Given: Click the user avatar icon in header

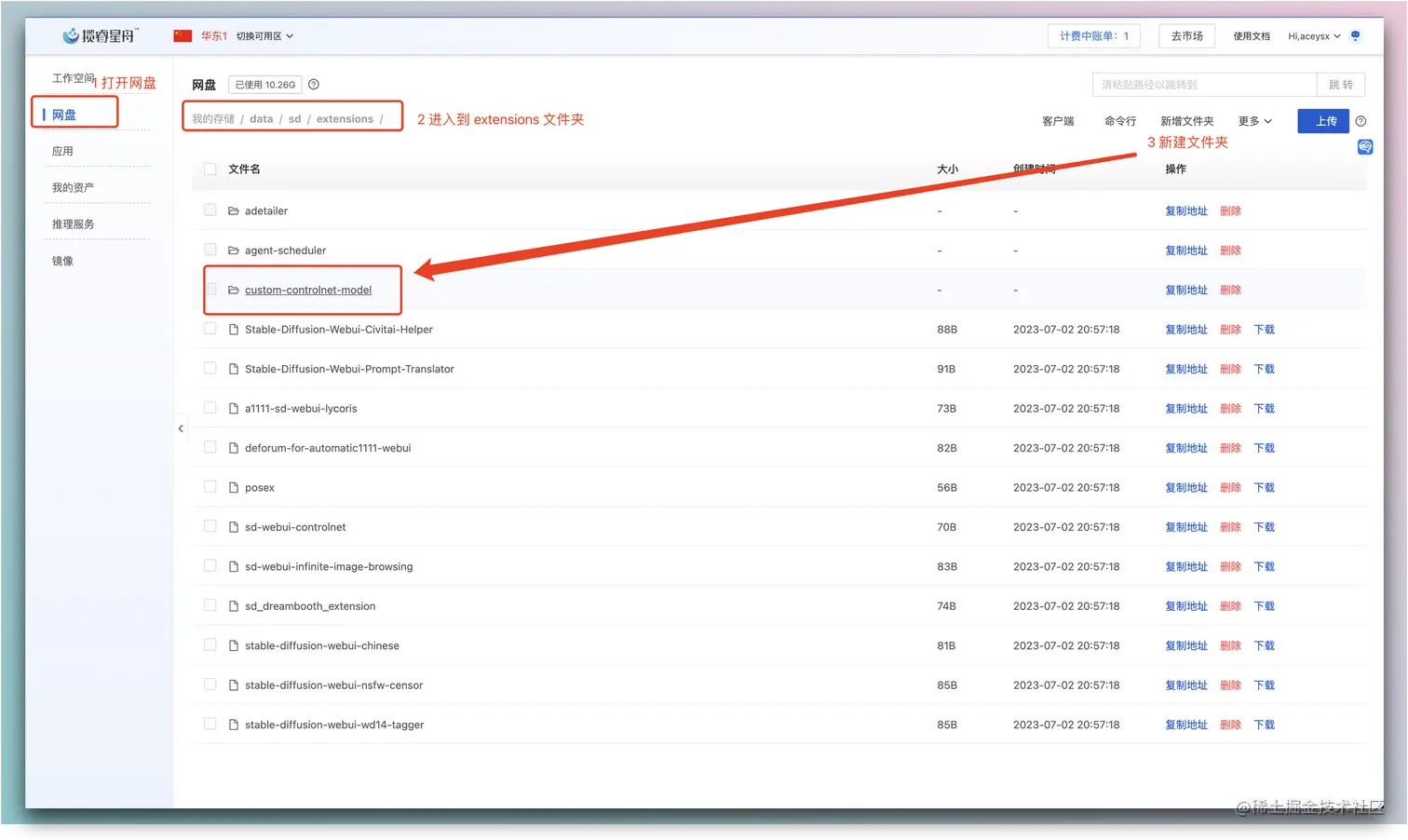Looking at the screenshot, I should tap(1355, 36).
